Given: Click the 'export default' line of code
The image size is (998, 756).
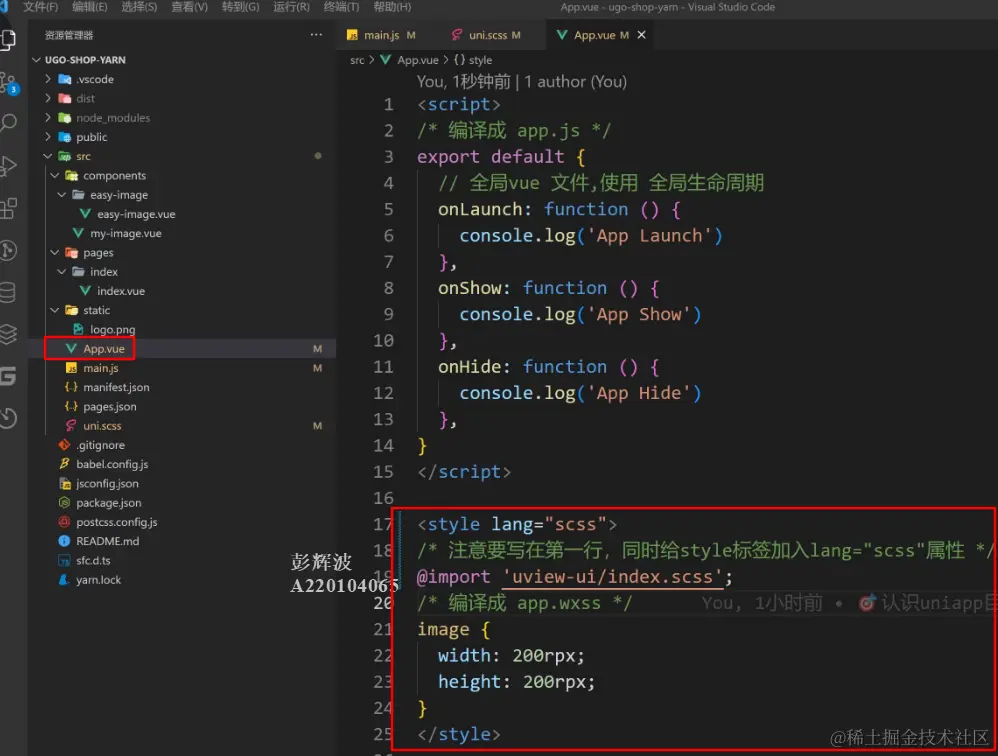Looking at the screenshot, I should pos(500,157).
